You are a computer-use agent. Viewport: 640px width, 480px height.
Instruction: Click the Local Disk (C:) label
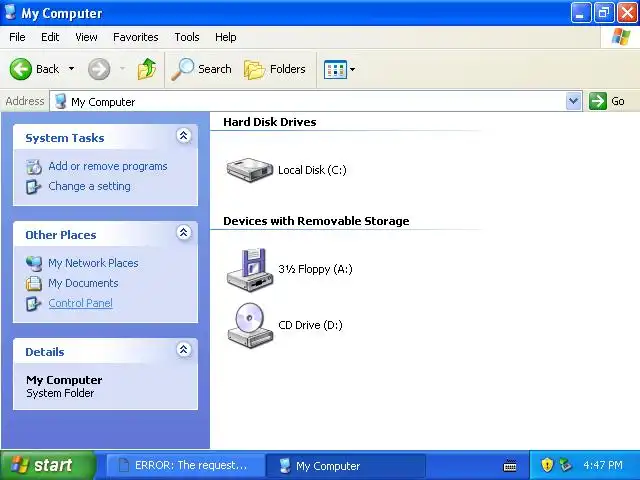(312, 170)
